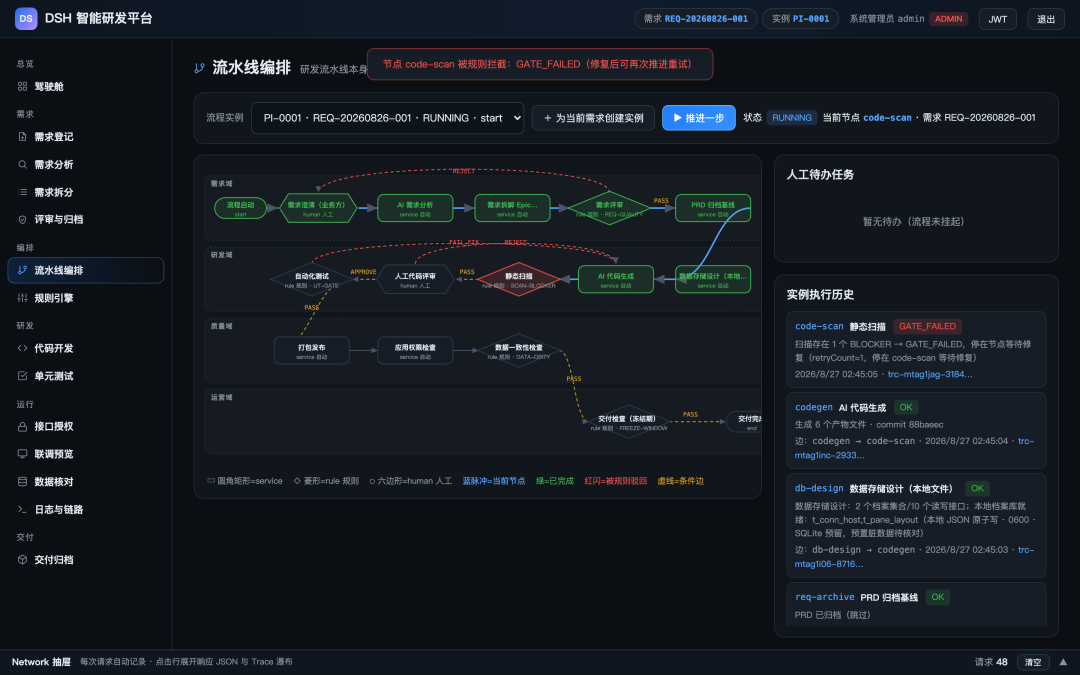Viewport: 1080px width, 675px height.
Task: Click the branch icon beside page title 流水线编排
Action: [200, 68]
